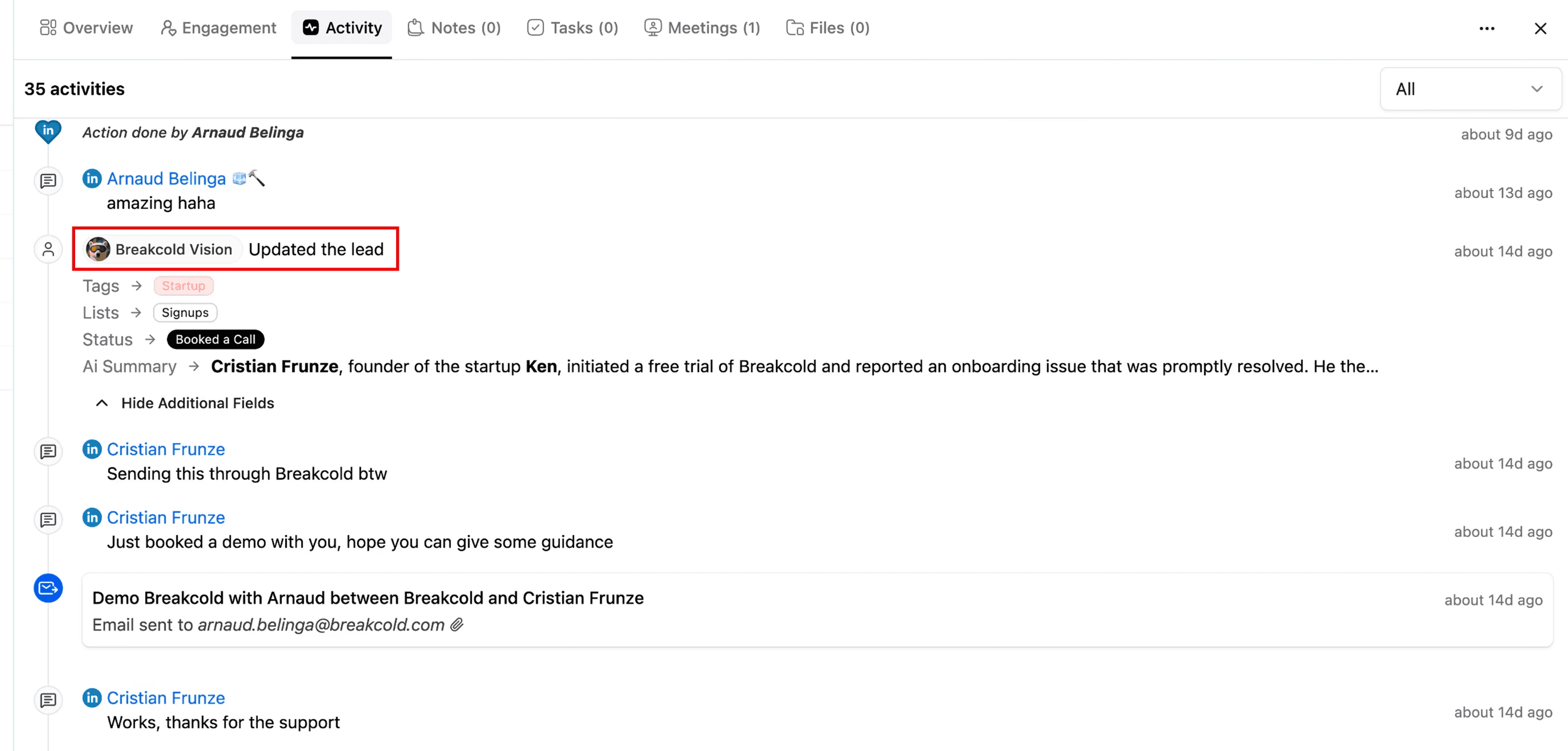Open the more options ellipsis menu
The image size is (1568, 751).
[1487, 28]
